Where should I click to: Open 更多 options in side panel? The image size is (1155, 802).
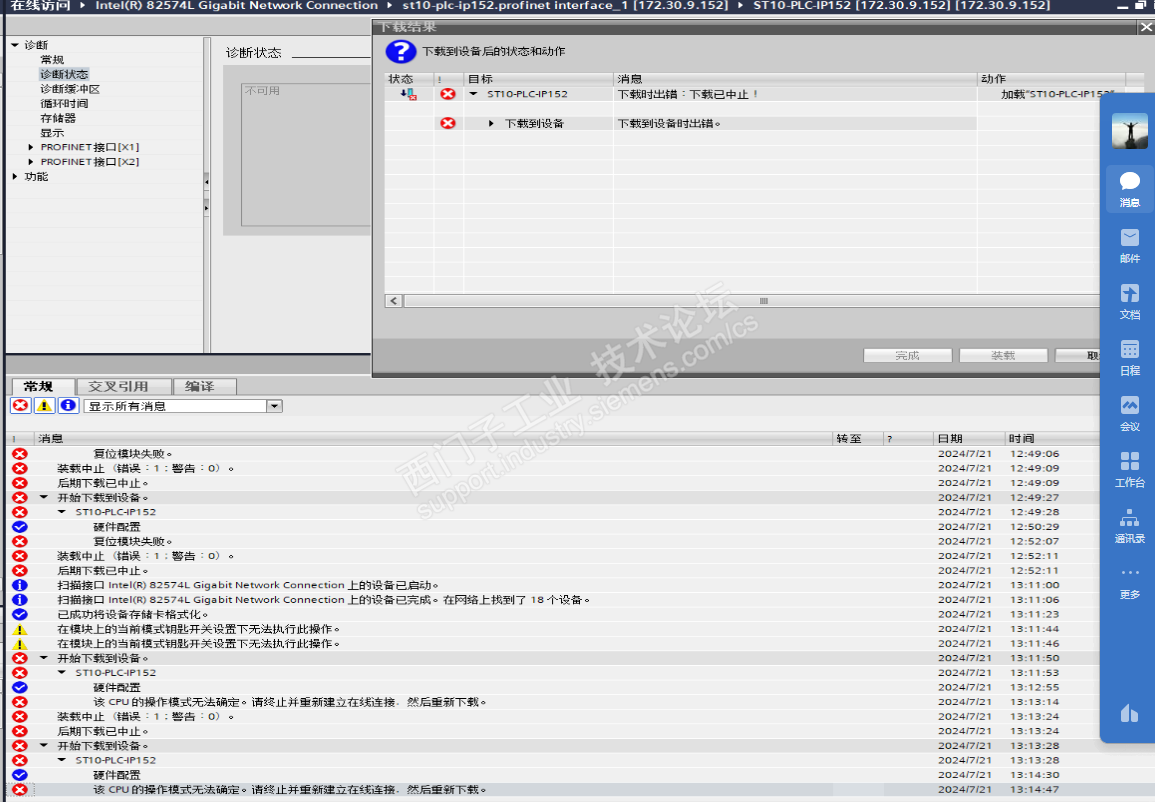tap(1129, 582)
